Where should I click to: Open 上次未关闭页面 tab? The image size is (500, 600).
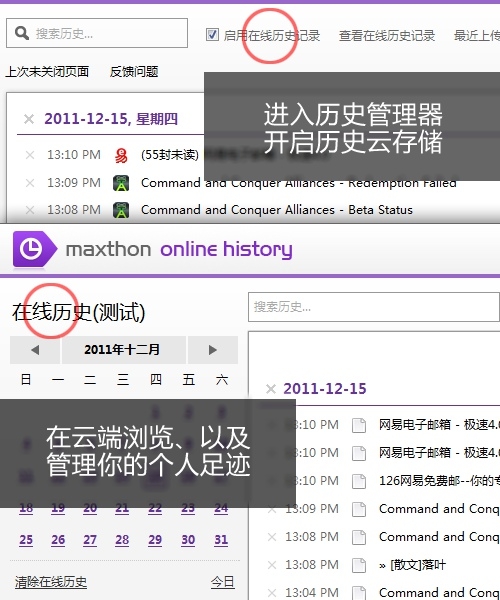[47, 72]
